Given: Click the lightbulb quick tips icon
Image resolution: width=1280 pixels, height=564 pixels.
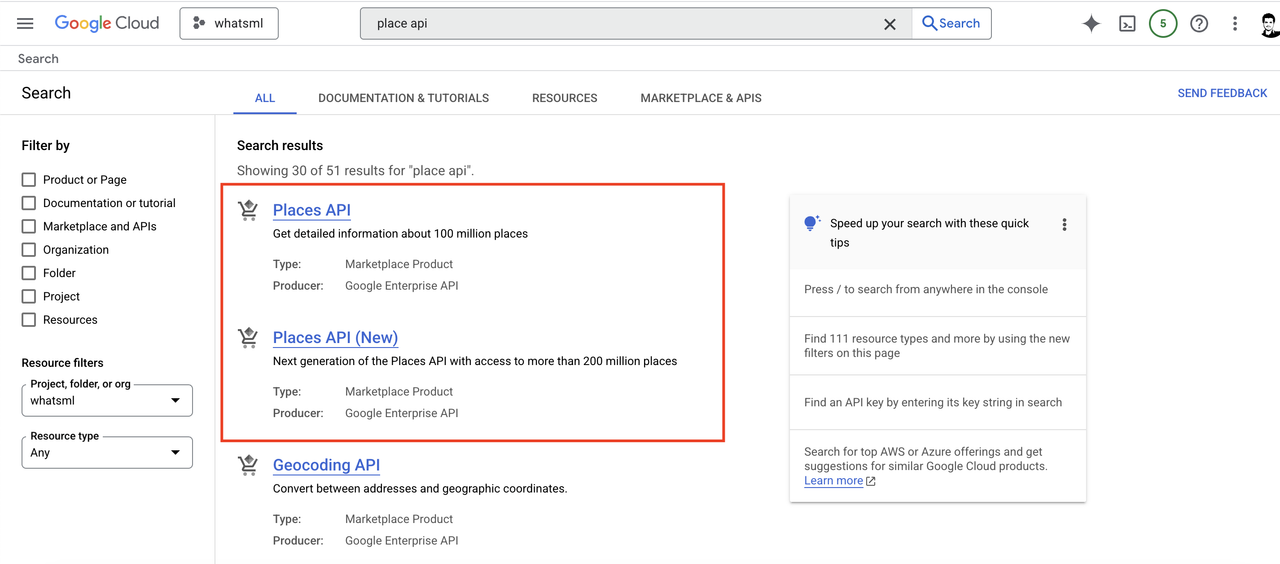Looking at the screenshot, I should pos(812,224).
